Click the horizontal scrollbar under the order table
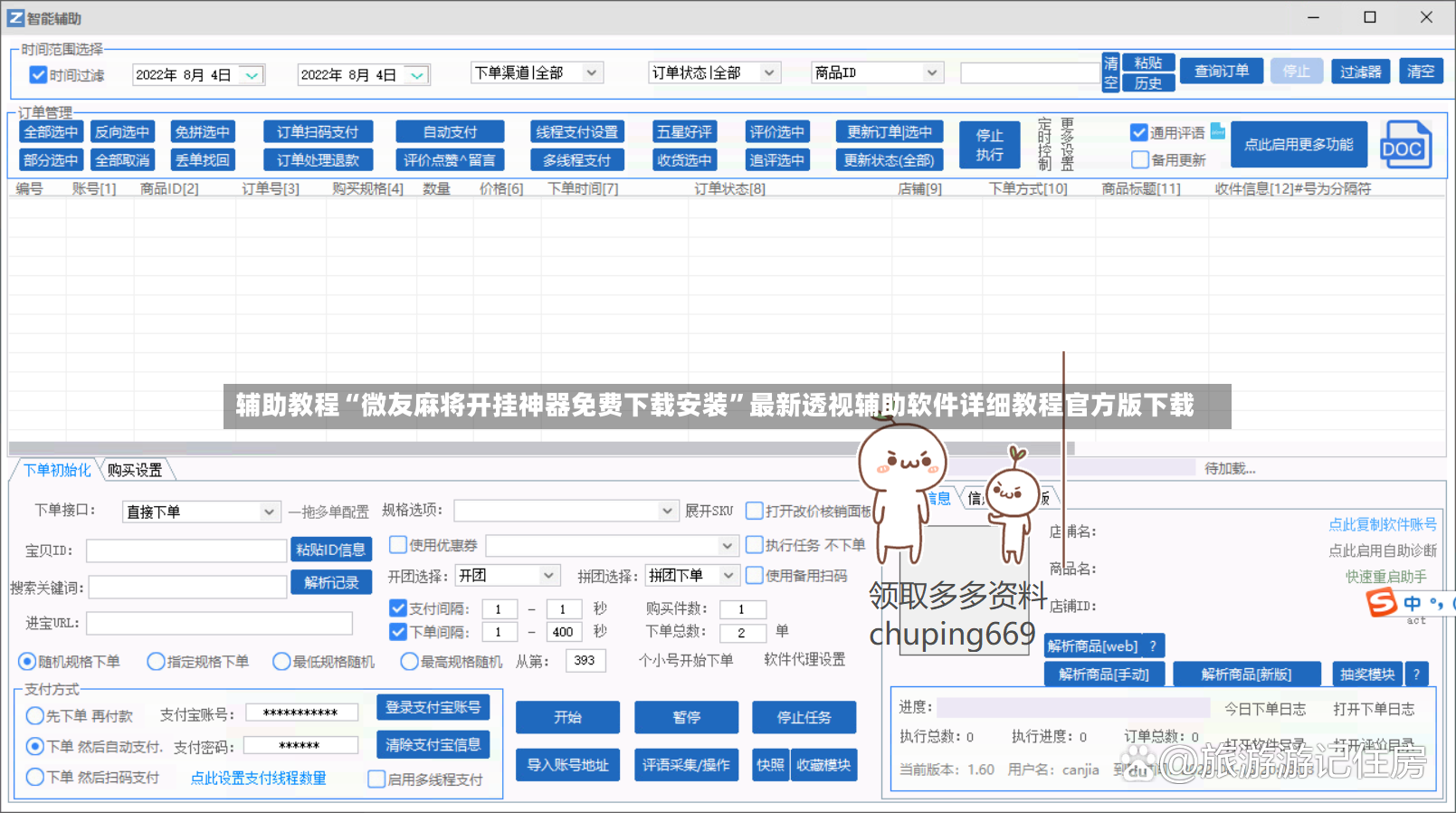Screen dimensions: 1456x813 pos(541,448)
